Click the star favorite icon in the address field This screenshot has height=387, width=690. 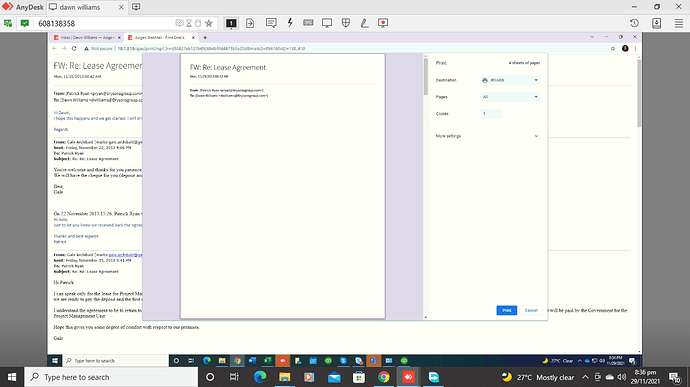209,23
